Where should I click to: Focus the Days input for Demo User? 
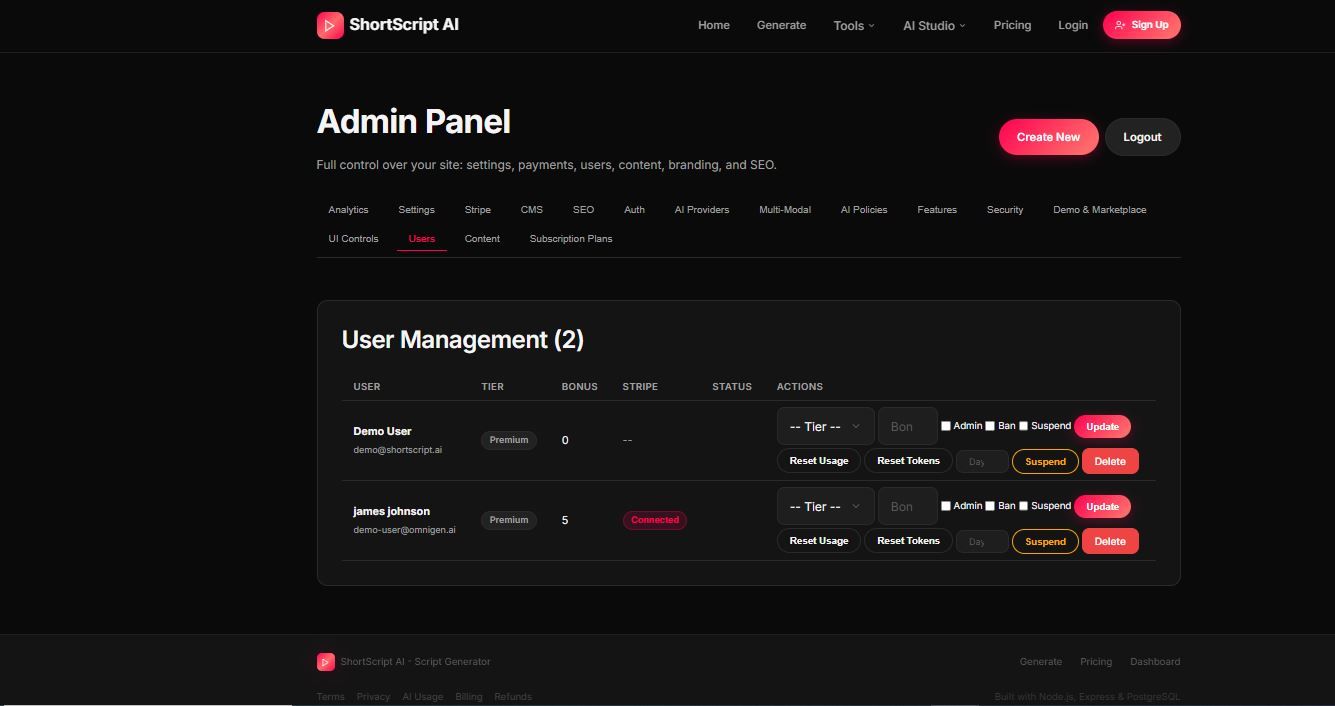(x=981, y=462)
